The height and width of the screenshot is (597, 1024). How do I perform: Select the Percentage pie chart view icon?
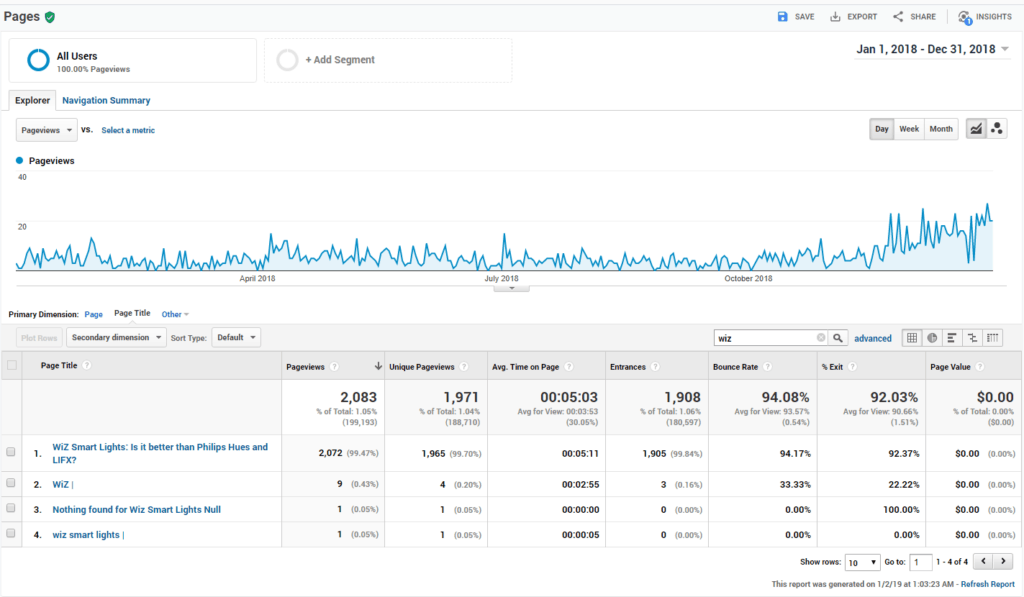coord(933,338)
